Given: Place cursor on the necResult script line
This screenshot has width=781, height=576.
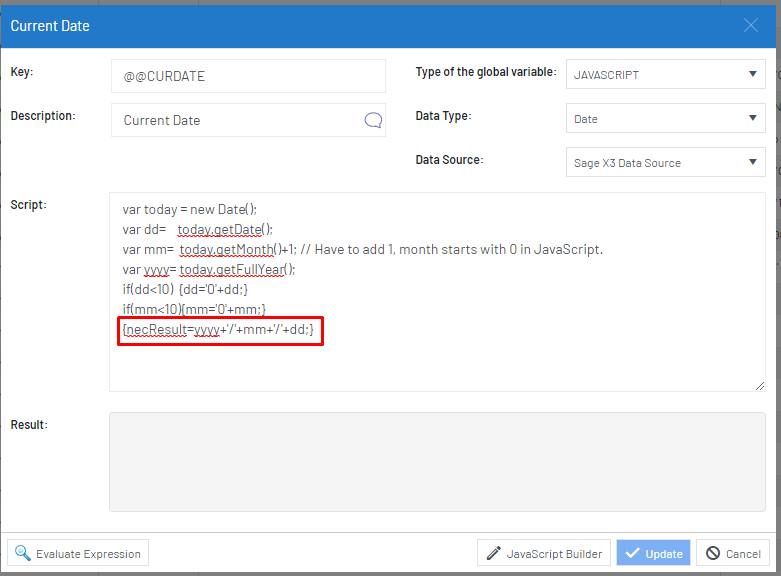Looking at the screenshot, I should pos(218,329).
